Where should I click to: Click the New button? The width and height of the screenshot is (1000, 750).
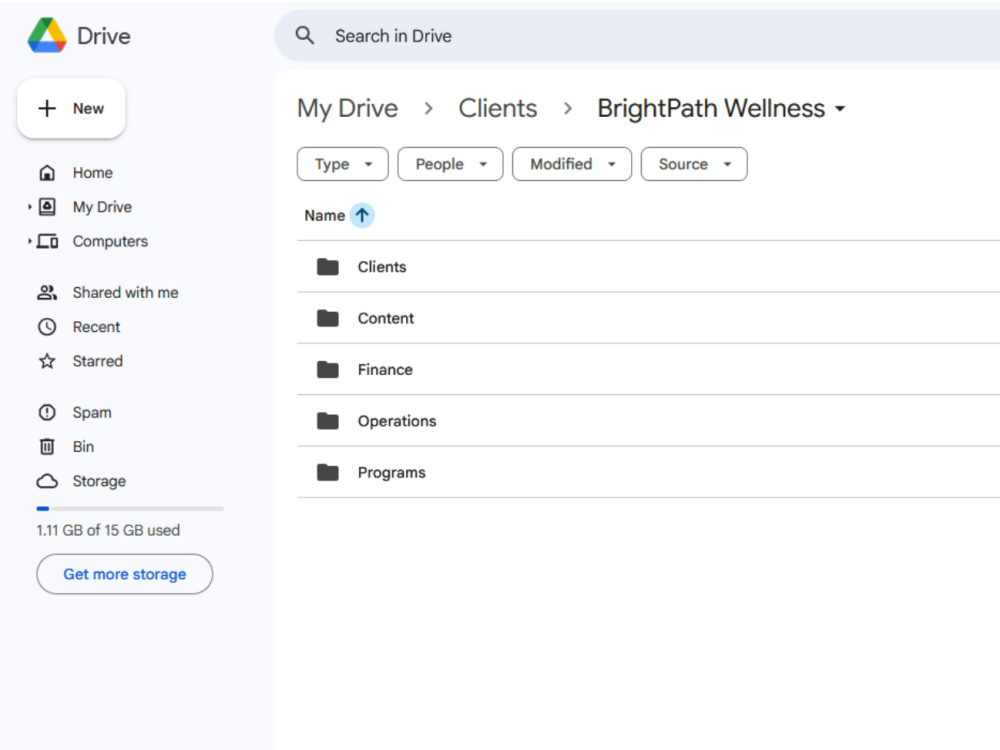(x=71, y=108)
